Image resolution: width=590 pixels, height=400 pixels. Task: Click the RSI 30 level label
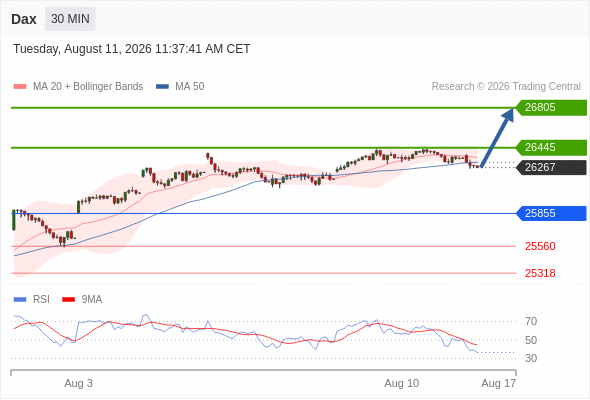[x=531, y=358]
